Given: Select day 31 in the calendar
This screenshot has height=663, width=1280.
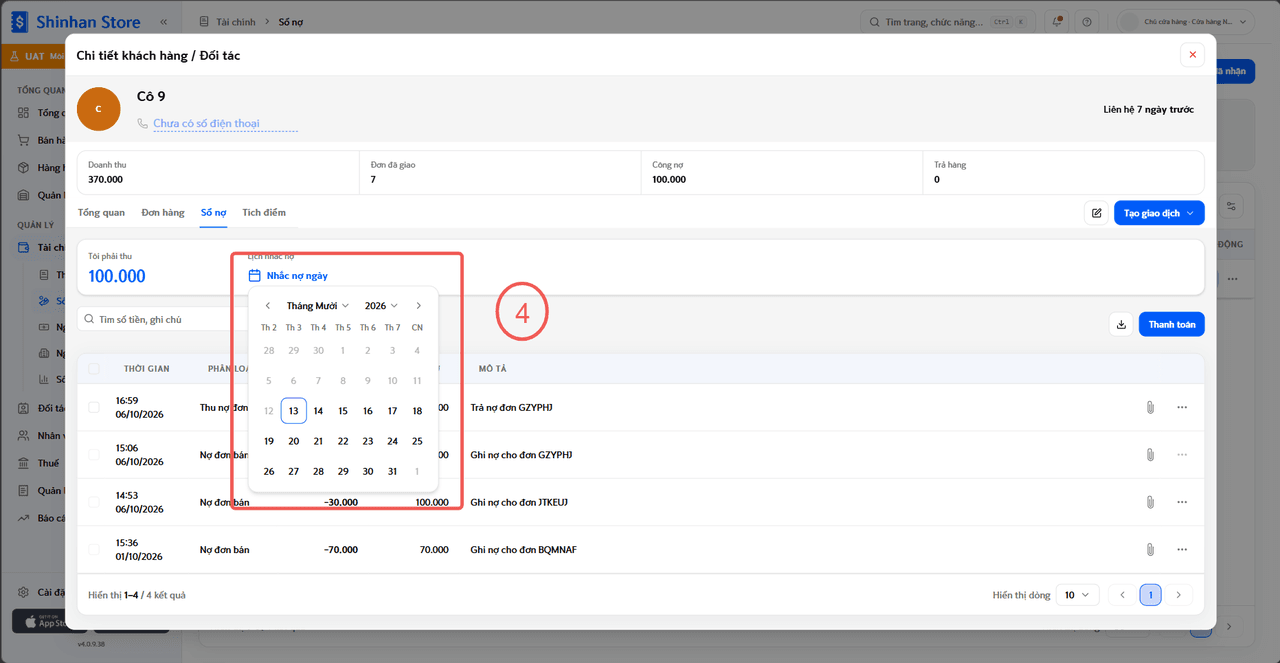Looking at the screenshot, I should click(392, 472).
